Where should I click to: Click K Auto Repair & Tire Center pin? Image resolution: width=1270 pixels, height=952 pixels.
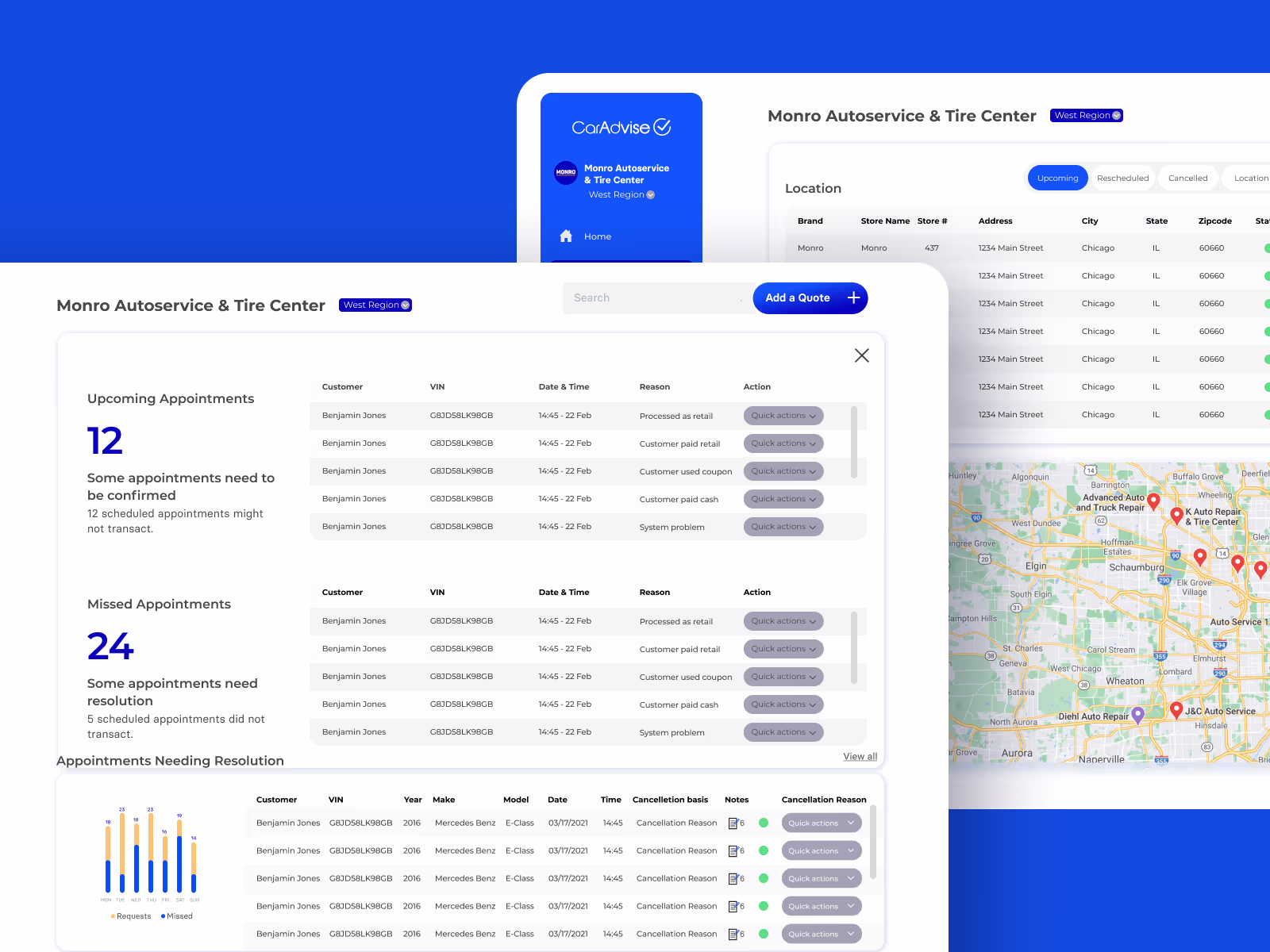click(1177, 515)
